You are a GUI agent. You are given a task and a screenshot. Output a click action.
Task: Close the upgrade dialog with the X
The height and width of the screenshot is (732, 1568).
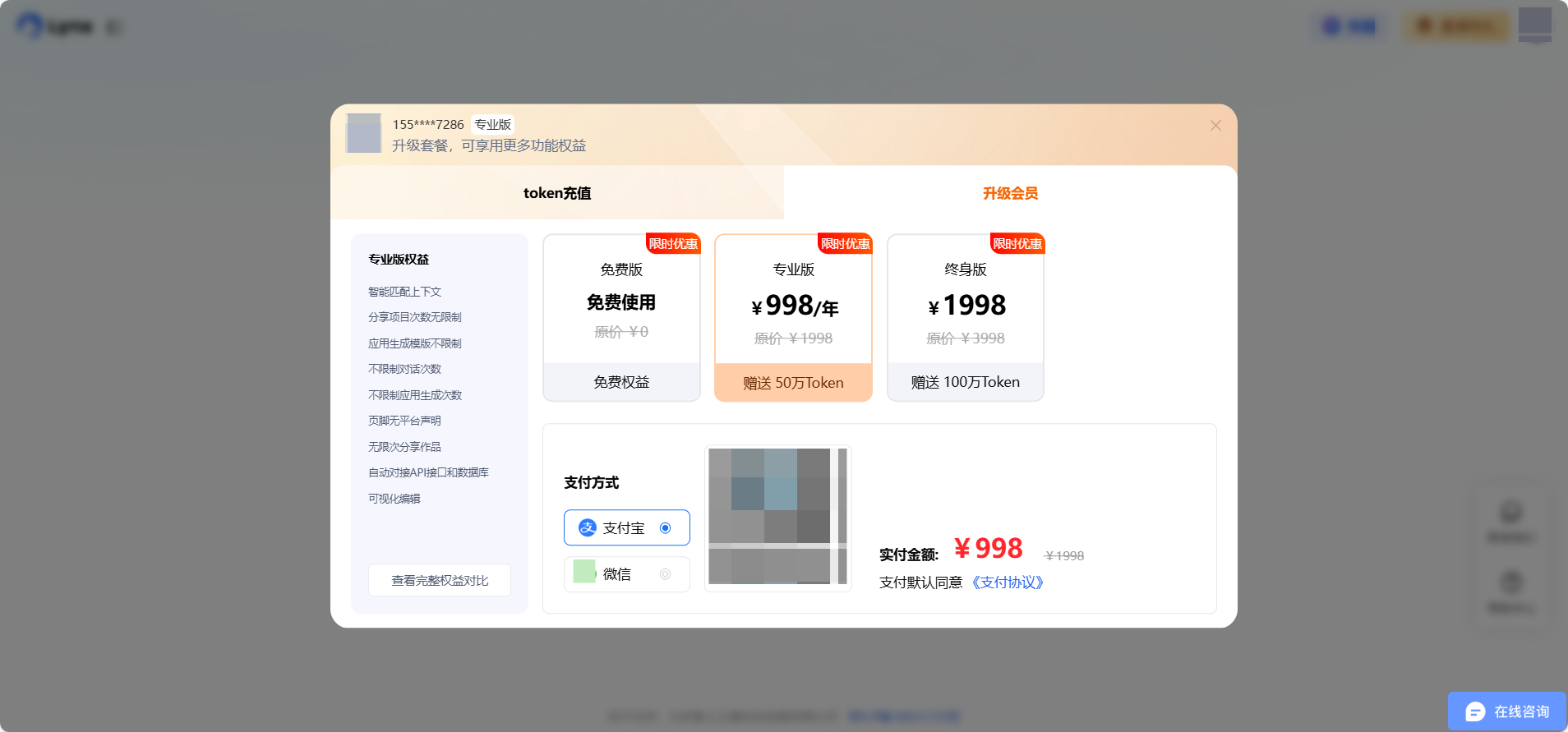point(1215,126)
